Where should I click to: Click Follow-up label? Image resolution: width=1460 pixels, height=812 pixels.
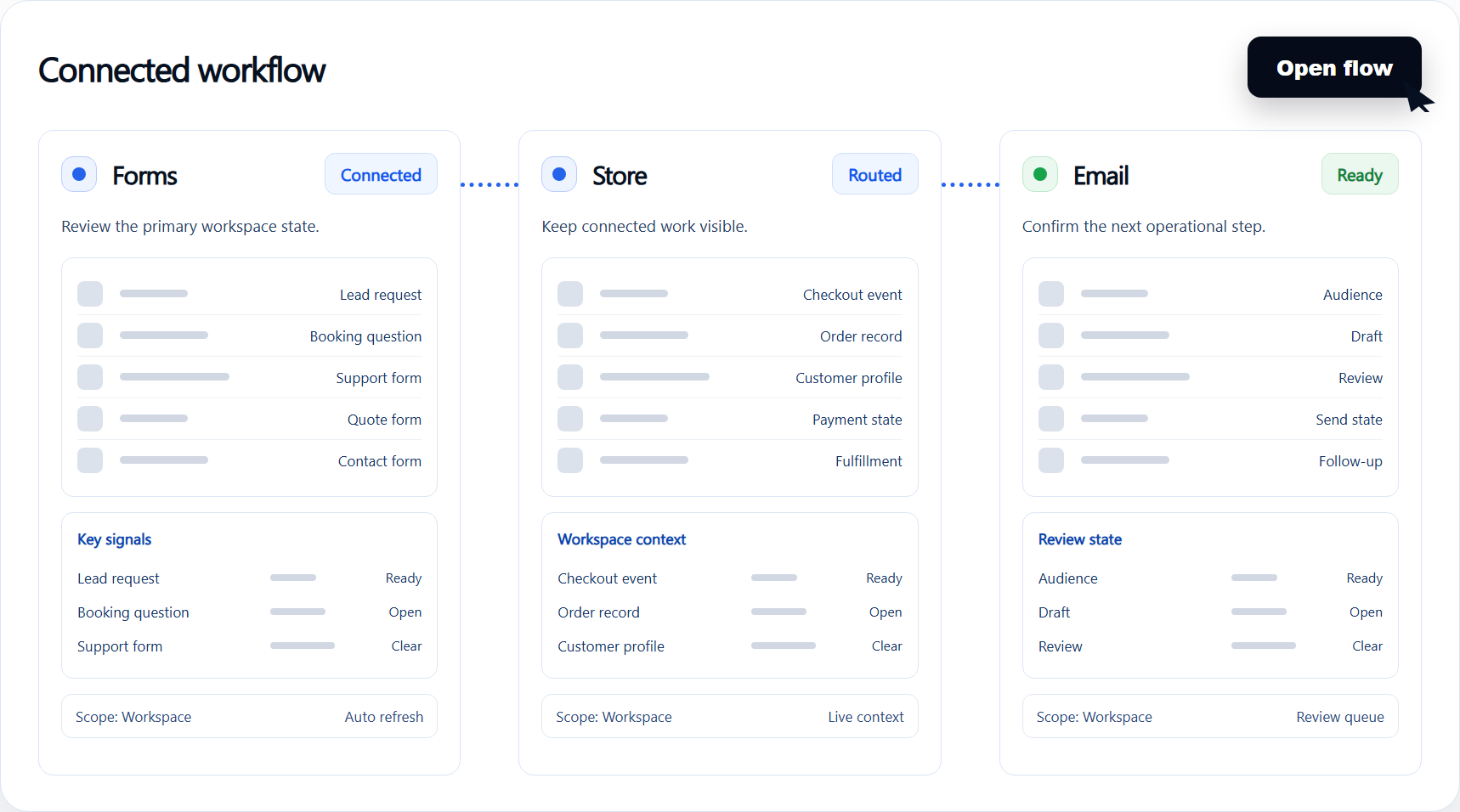[x=1350, y=461]
